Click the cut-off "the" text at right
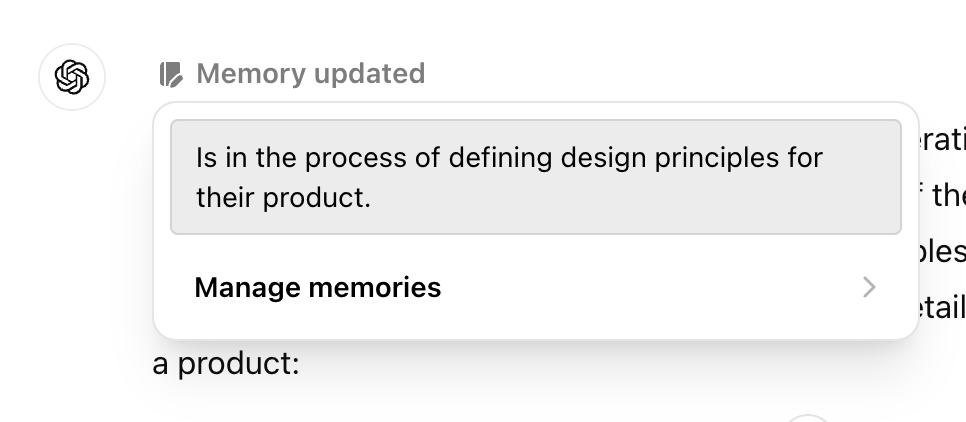This screenshot has width=966, height=422. [x=947, y=195]
